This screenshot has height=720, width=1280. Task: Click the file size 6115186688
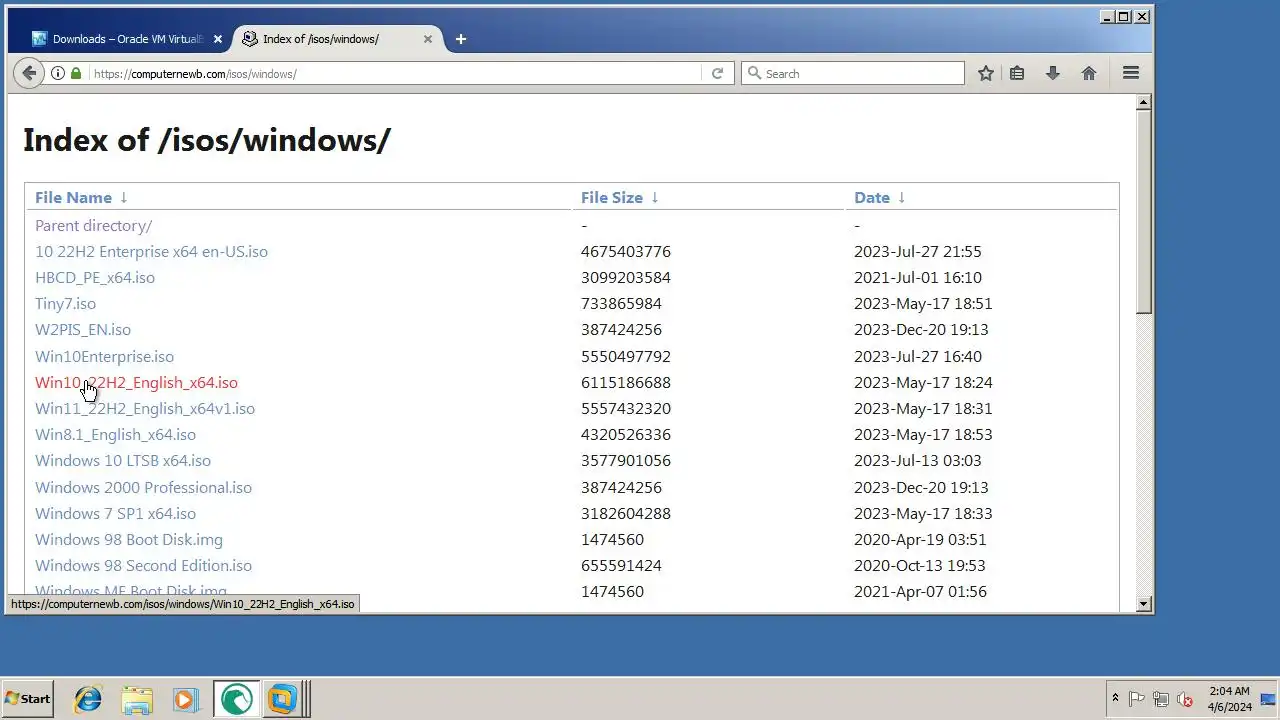click(x=626, y=383)
